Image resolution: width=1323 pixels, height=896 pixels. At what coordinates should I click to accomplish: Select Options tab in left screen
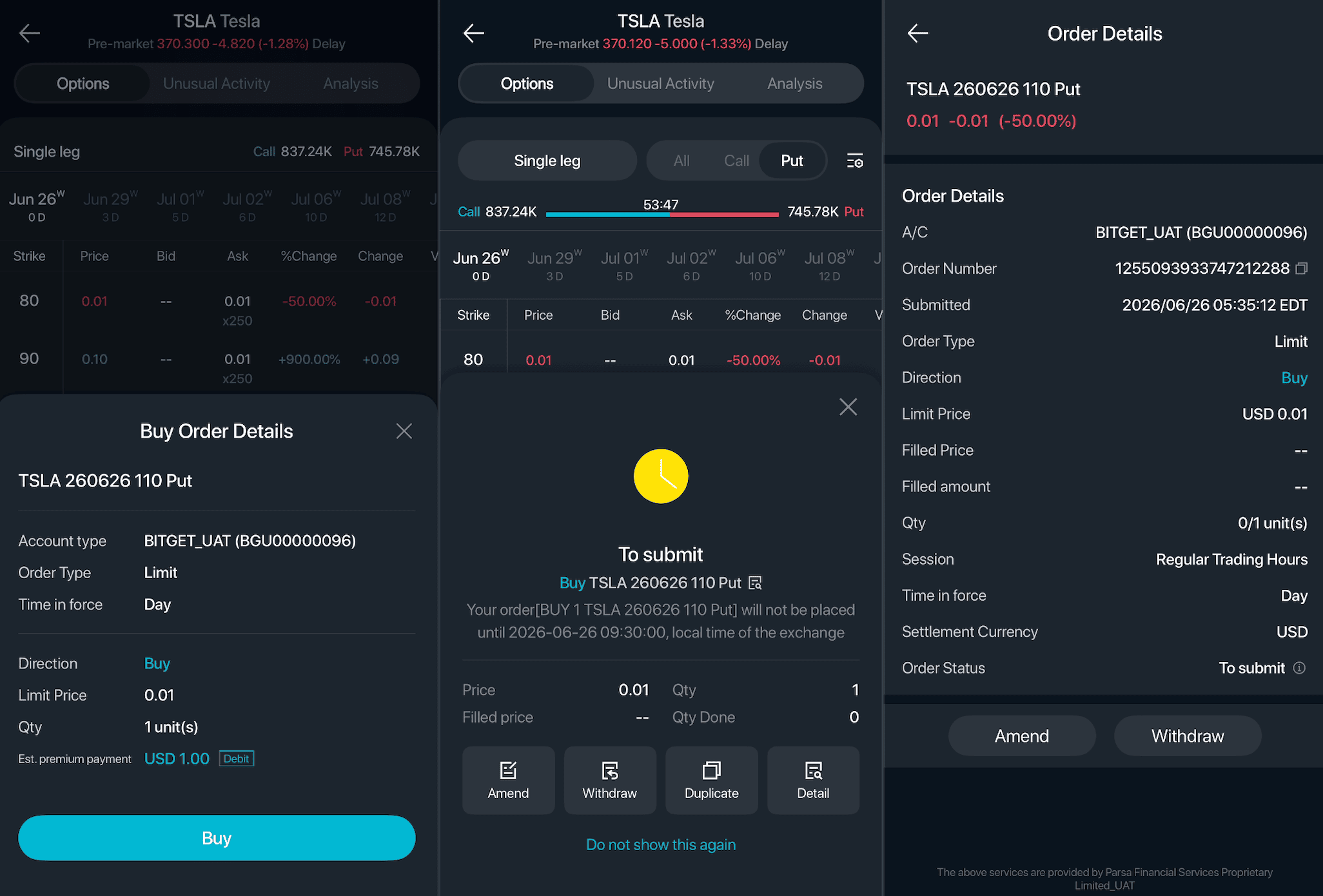(x=83, y=83)
